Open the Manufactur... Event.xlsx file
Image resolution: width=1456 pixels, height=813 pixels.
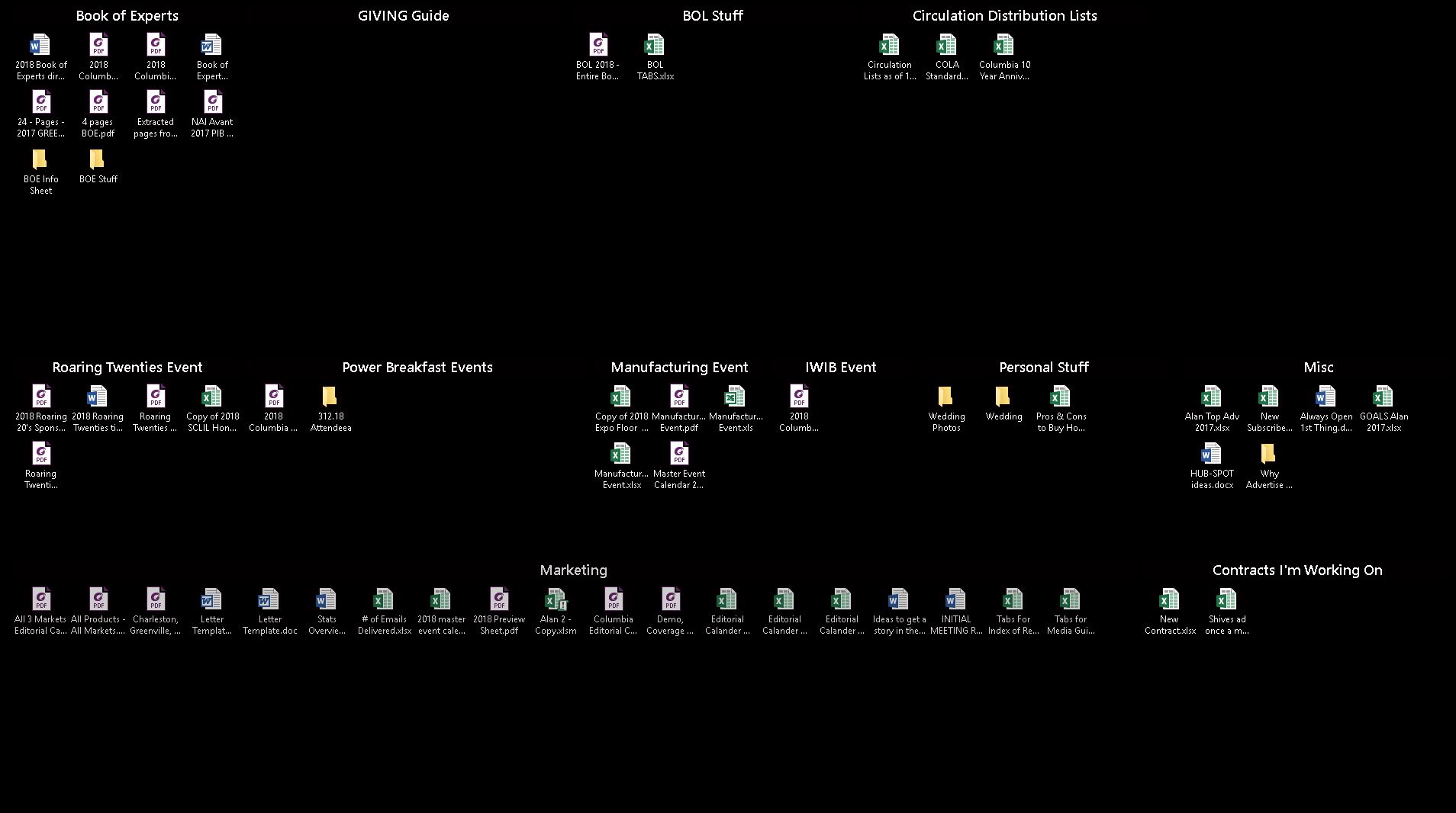pyautogui.click(x=621, y=465)
